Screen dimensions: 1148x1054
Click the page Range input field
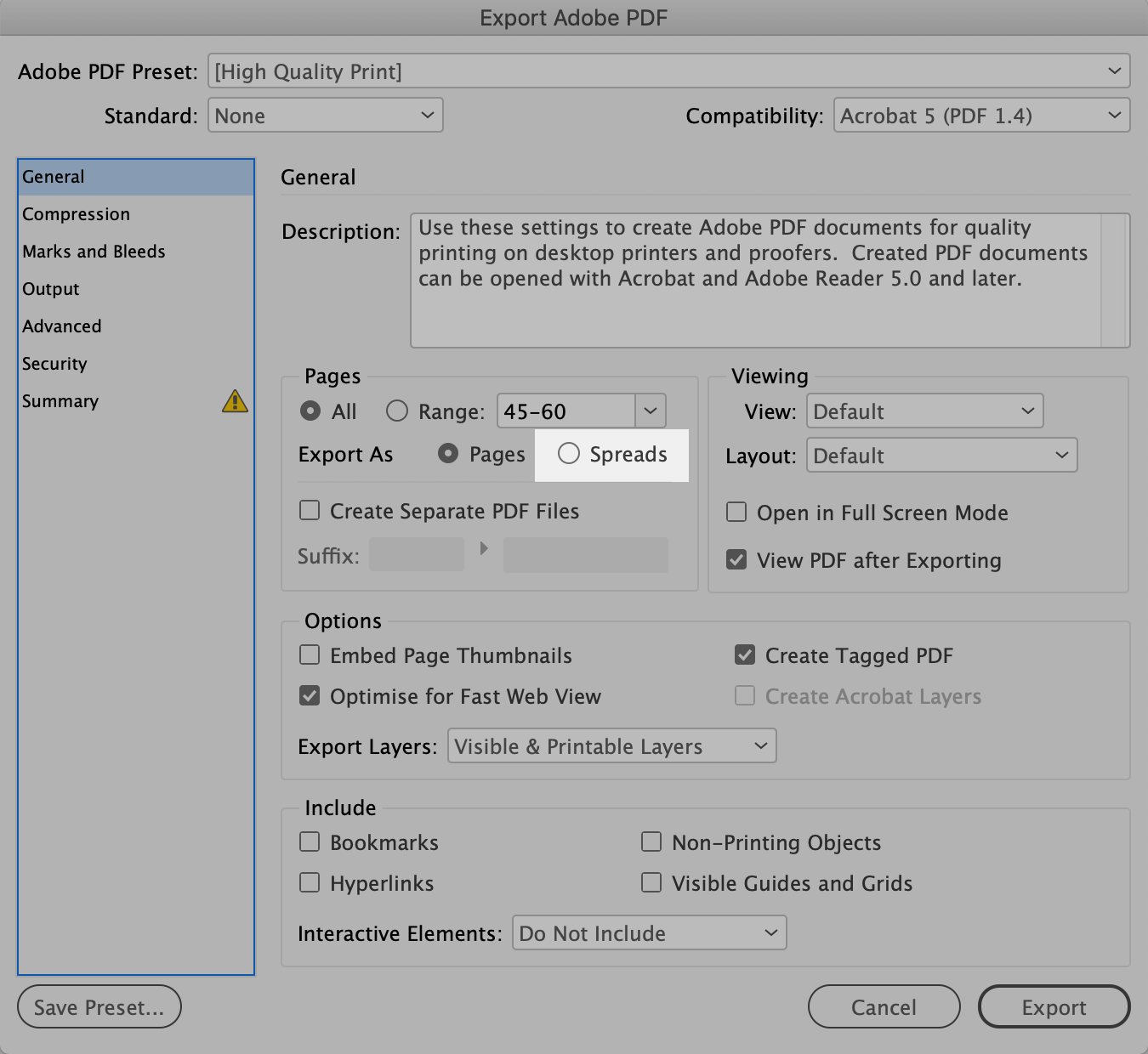coord(566,411)
